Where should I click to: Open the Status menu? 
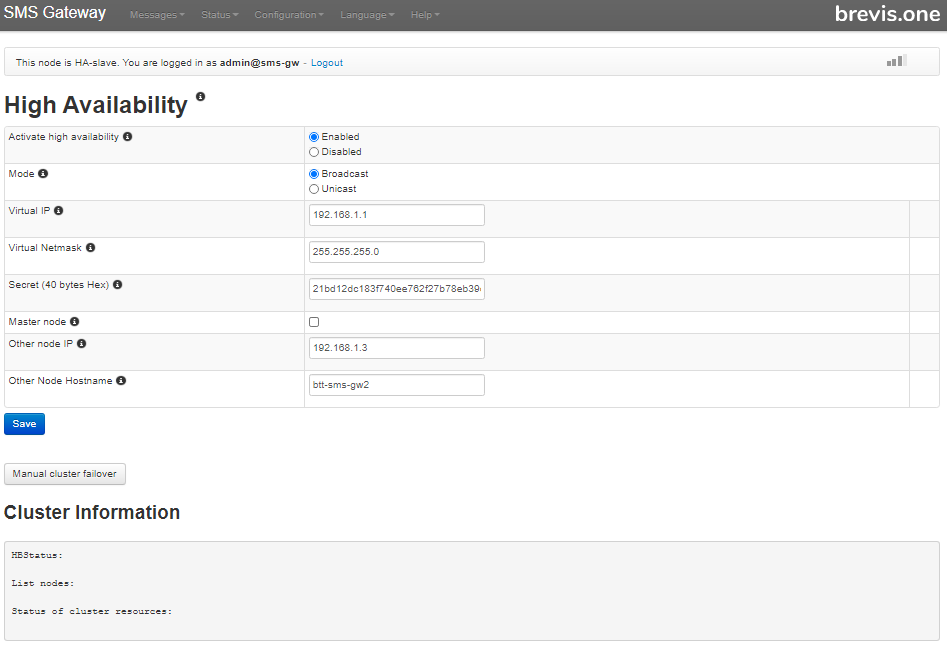coord(220,14)
